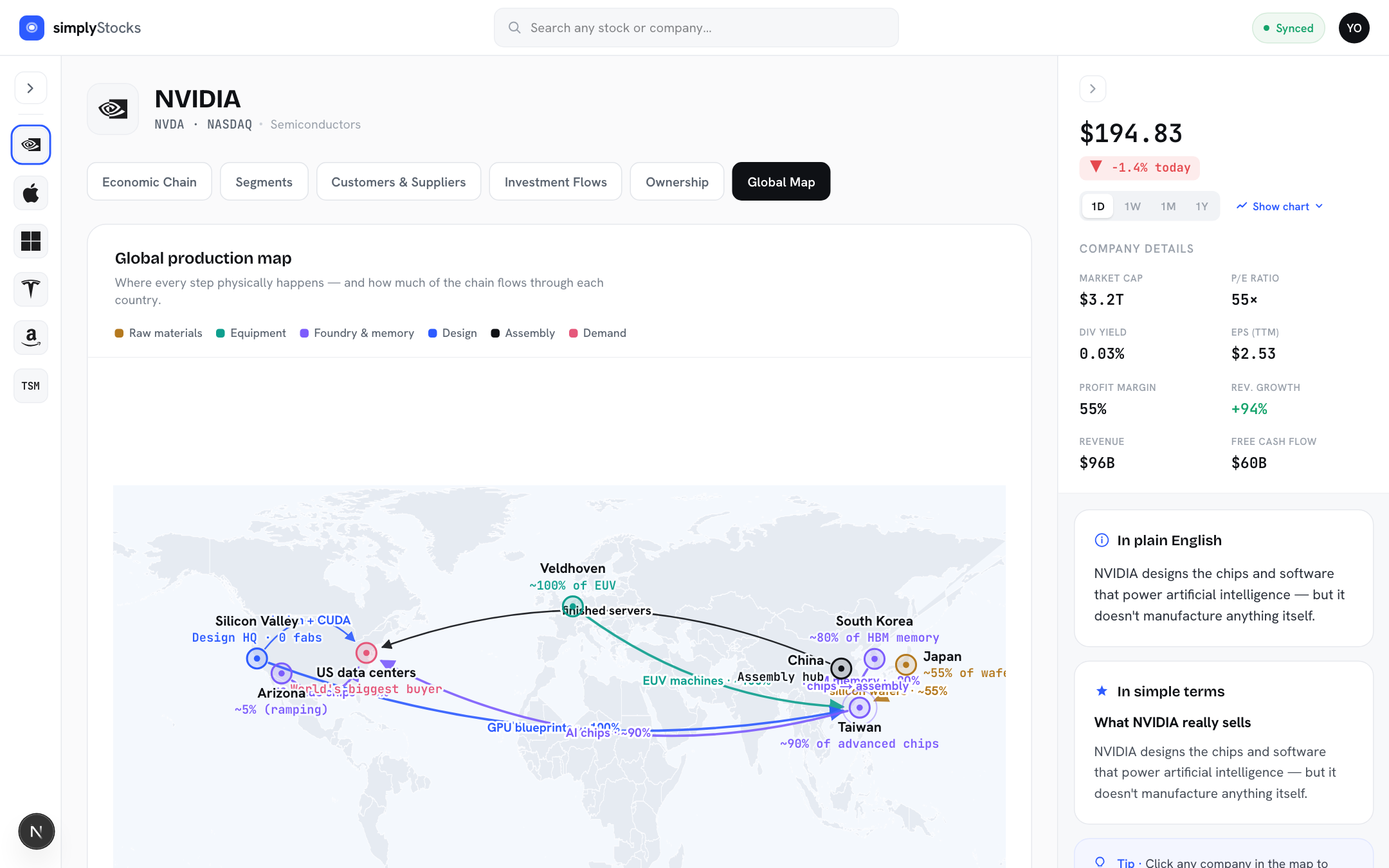Click the $60B free cash flow value
Viewport: 1389px width, 868px height.
click(x=1249, y=463)
